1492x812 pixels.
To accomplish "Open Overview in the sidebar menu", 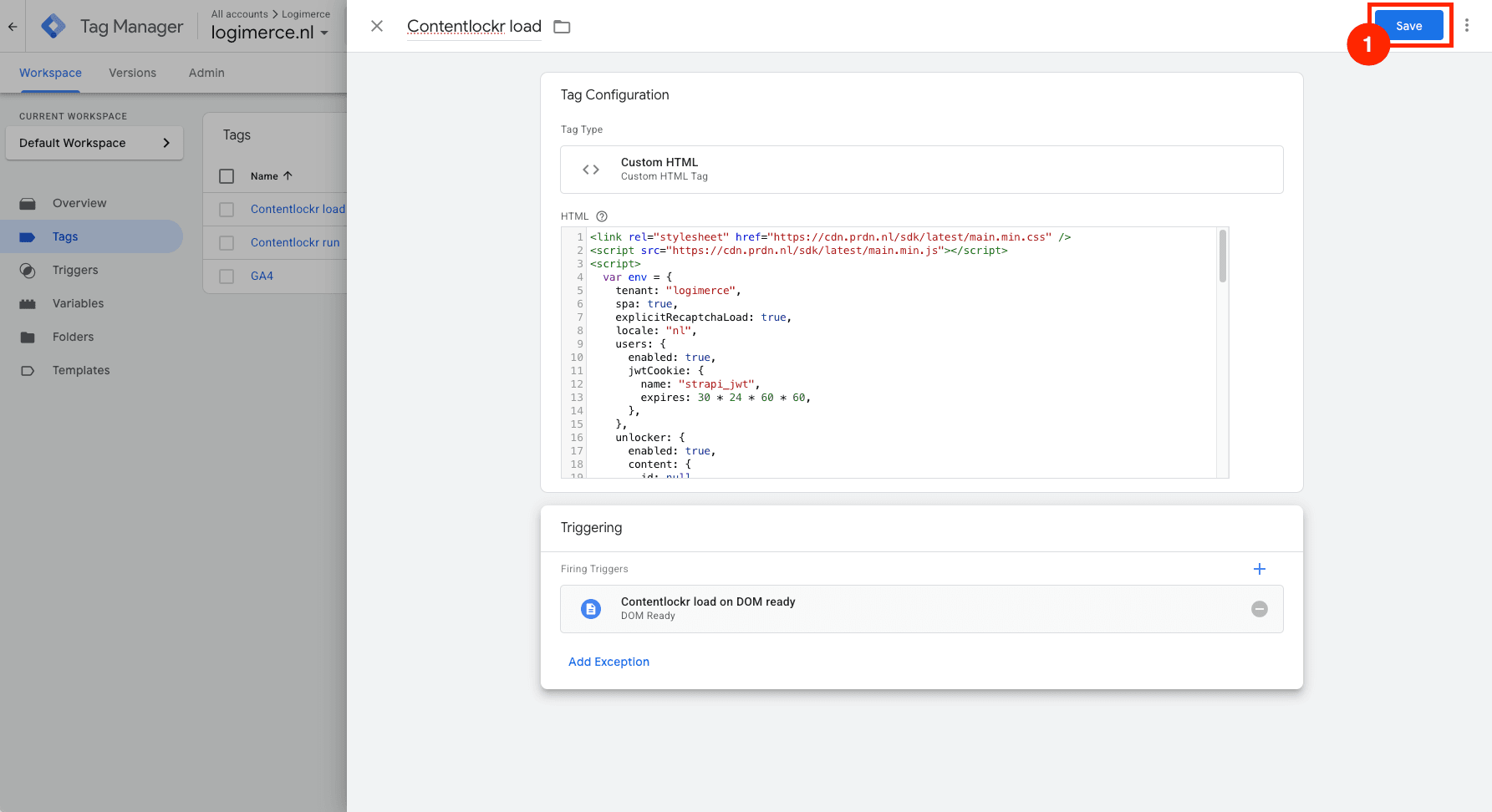I will [x=79, y=203].
